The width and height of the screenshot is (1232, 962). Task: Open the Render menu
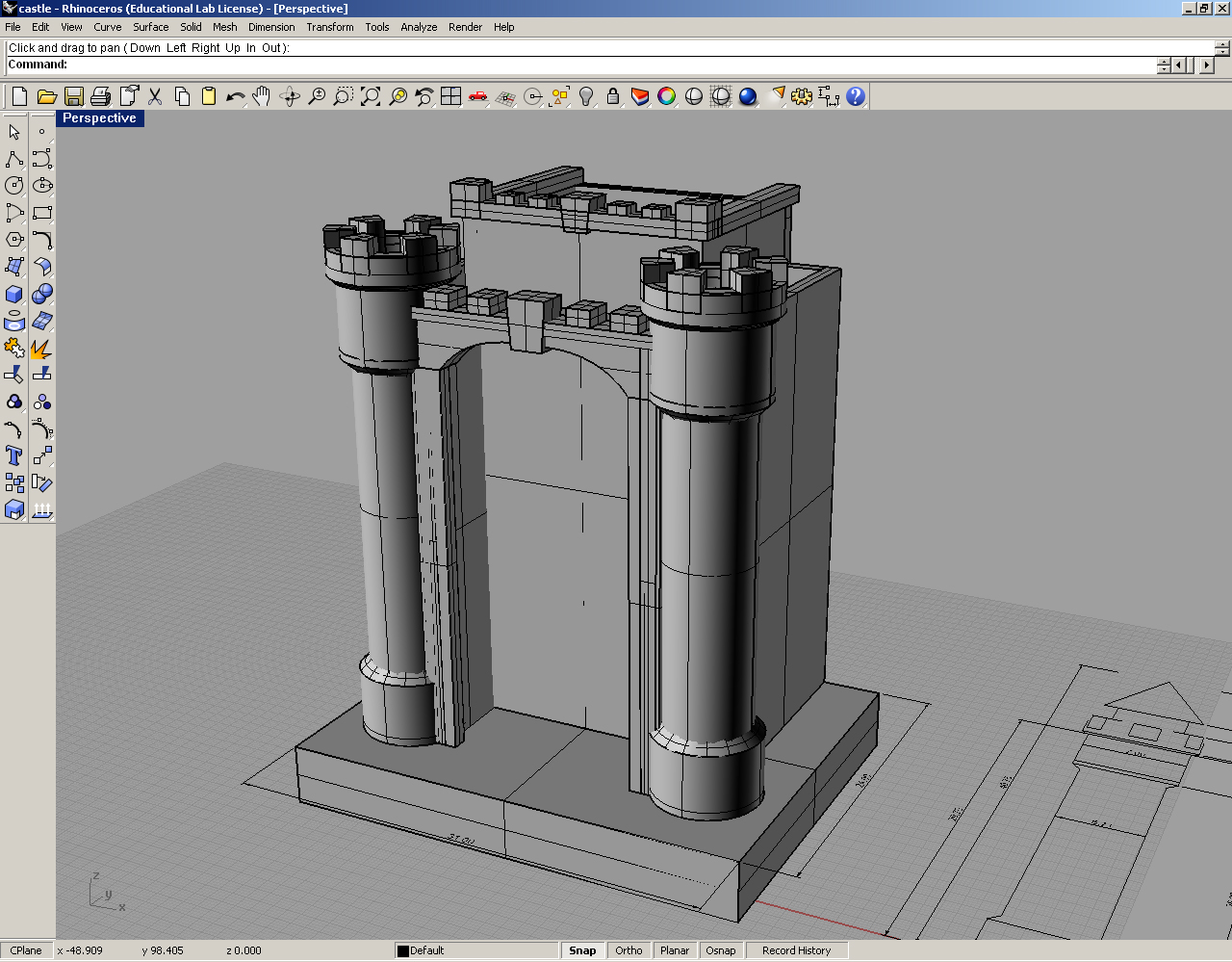click(465, 27)
